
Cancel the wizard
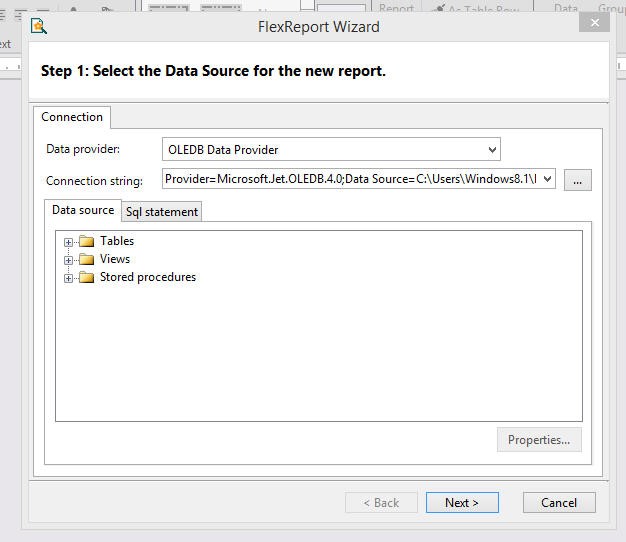point(559,502)
